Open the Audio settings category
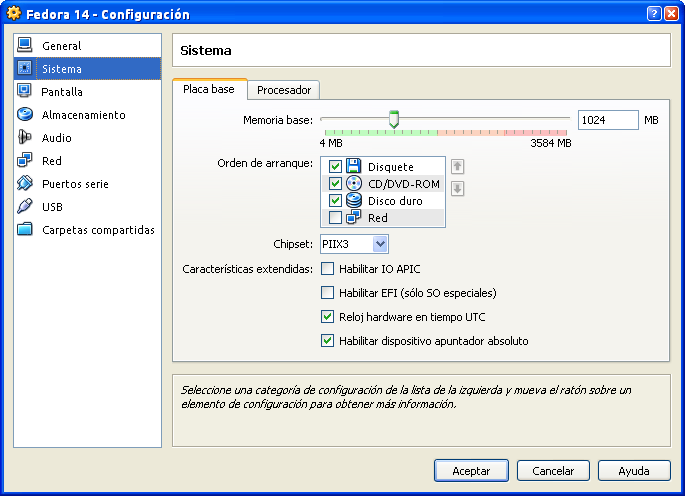Viewport: 685px width, 496px height. click(87, 138)
